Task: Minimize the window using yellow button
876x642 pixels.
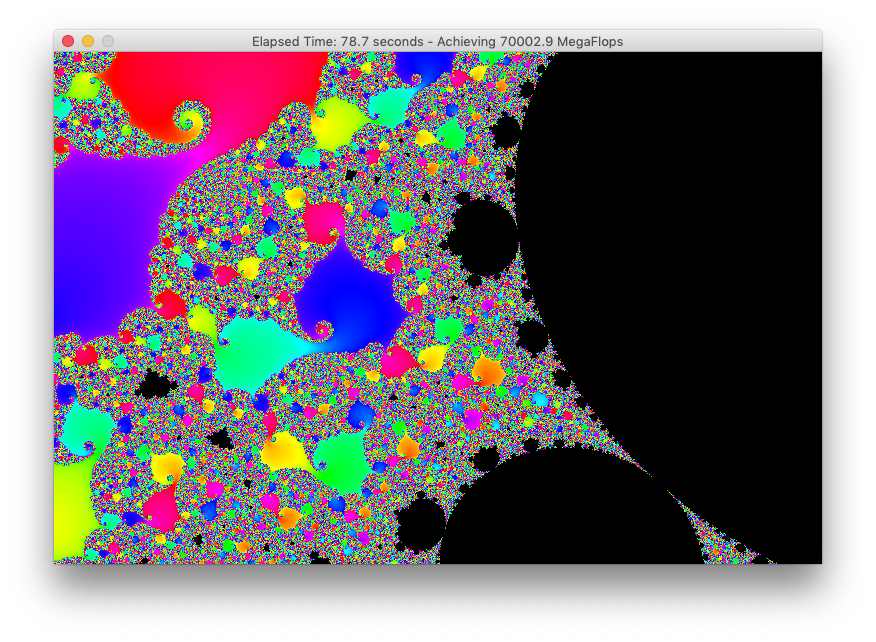Action: coord(88,41)
